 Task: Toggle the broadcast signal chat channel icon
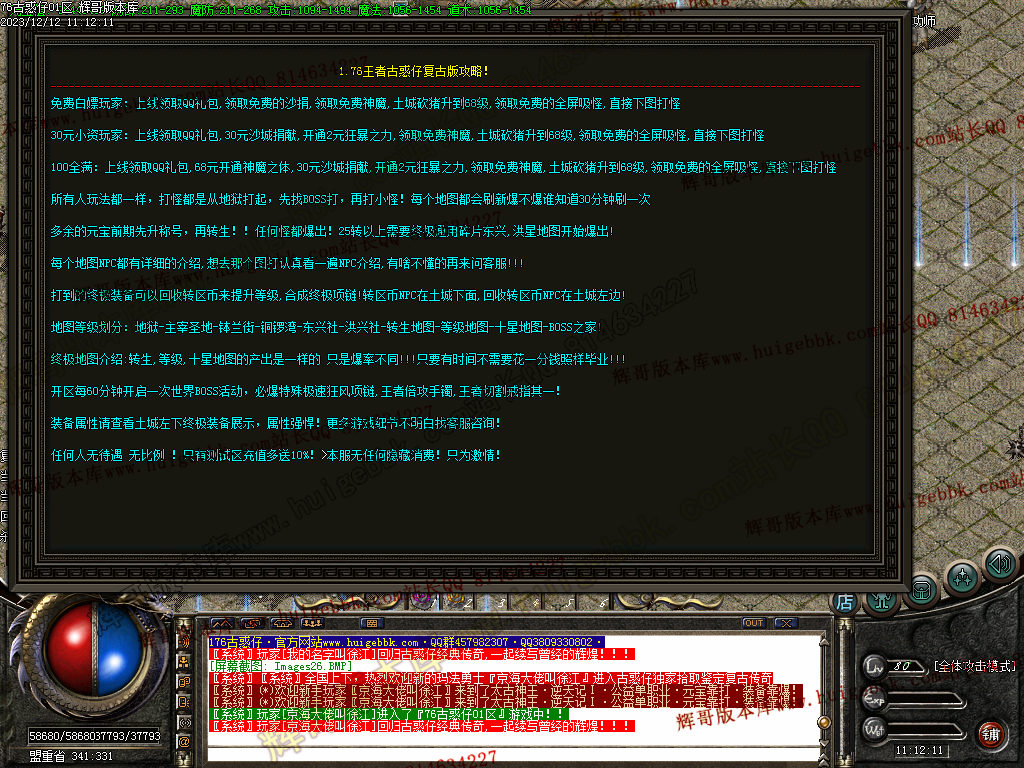184,722
